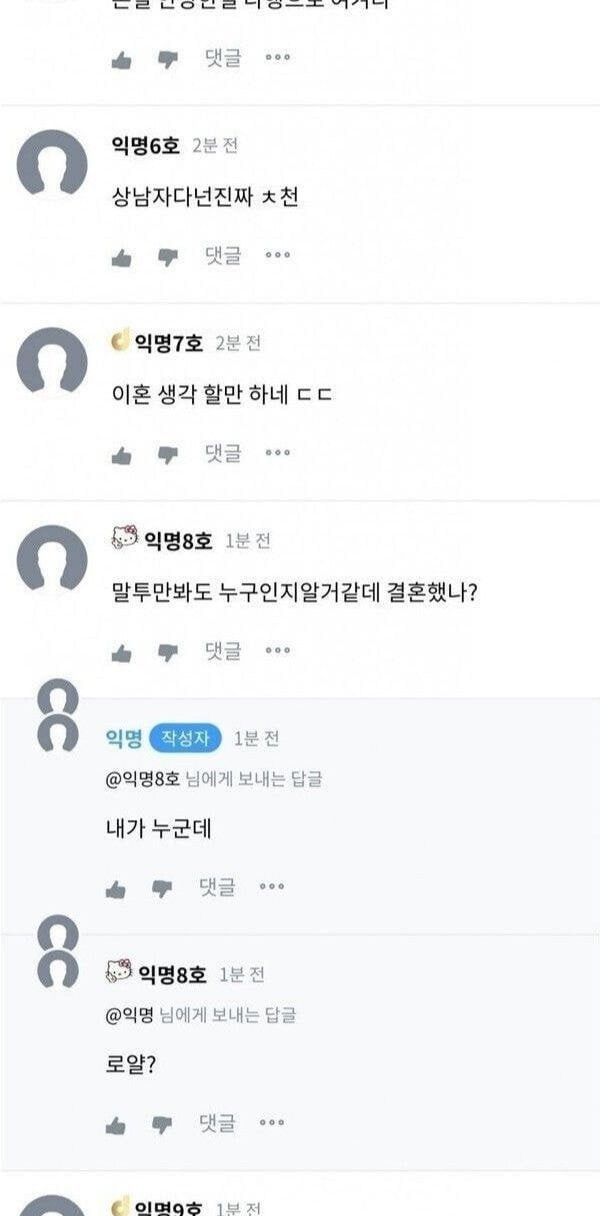Thumbs up the '이혼 생각 할만 하네' comment
Image resolution: width=608 pixels, height=1216 pixels.
122,456
